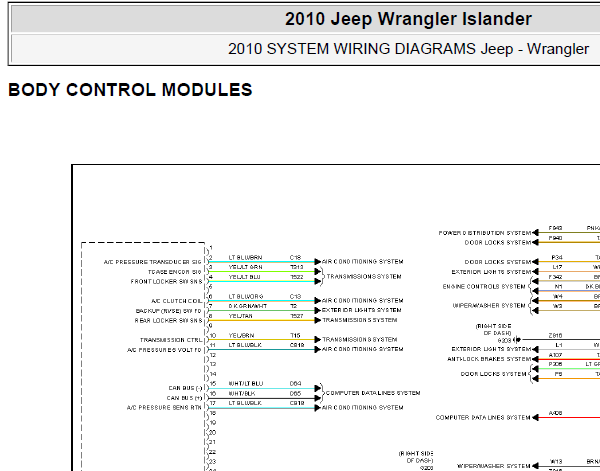Click "EXTERIOR LIGHTS SYSTEM" beside the DK GRN/WHT wire
The height and width of the screenshot is (471, 600).
362,310
